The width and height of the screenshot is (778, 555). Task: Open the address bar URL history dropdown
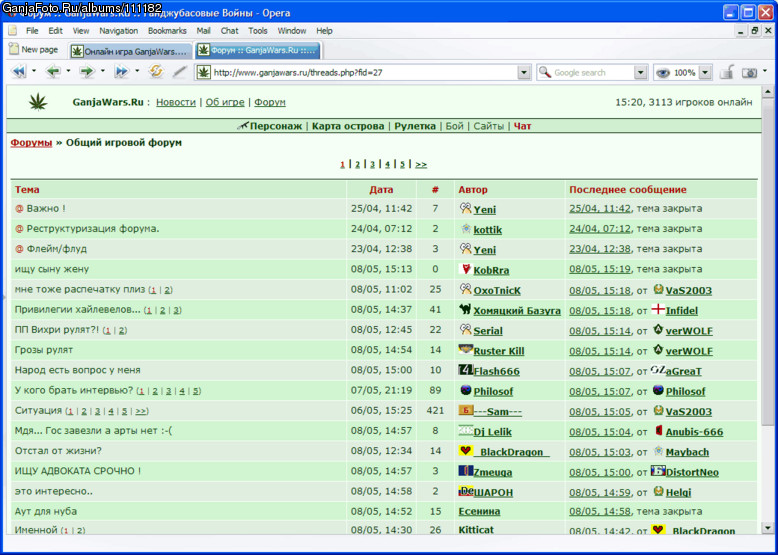tap(524, 72)
